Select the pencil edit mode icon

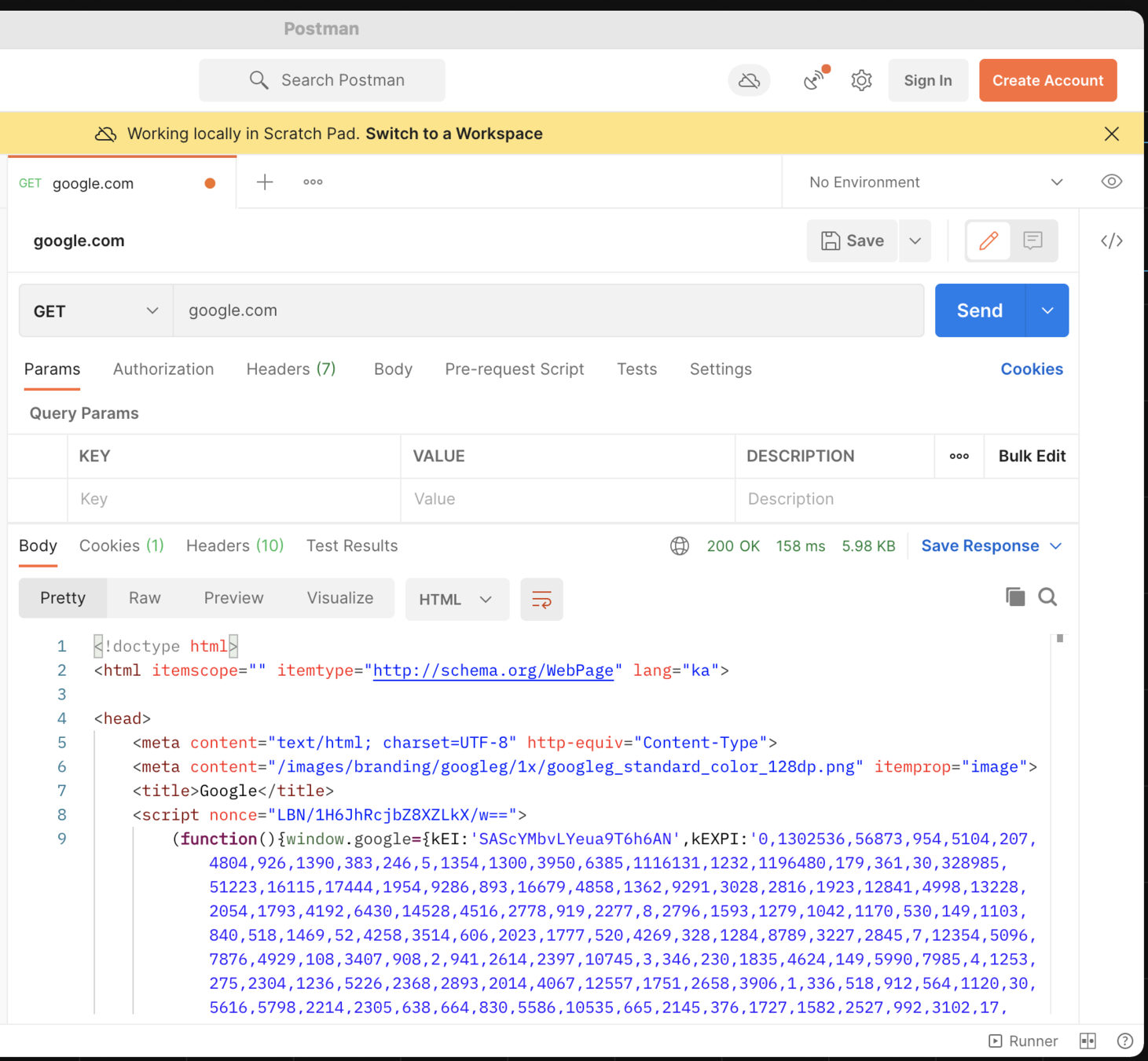coord(988,240)
